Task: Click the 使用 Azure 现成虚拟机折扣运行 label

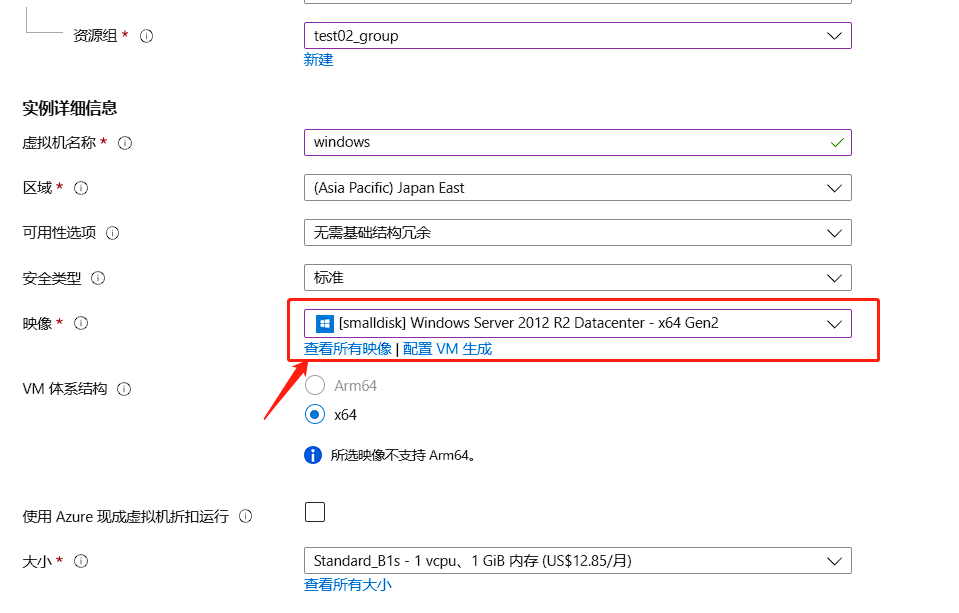Action: (x=125, y=516)
